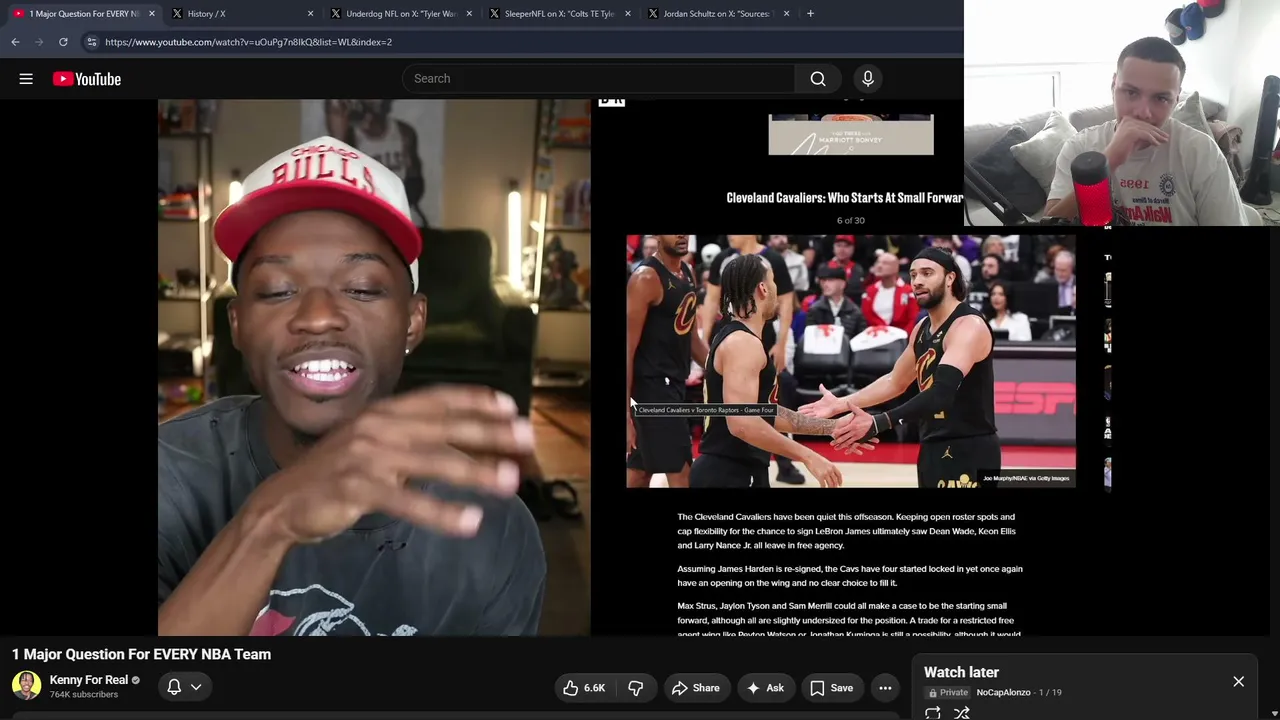Open Kenny For Real channel avatar

point(26,685)
